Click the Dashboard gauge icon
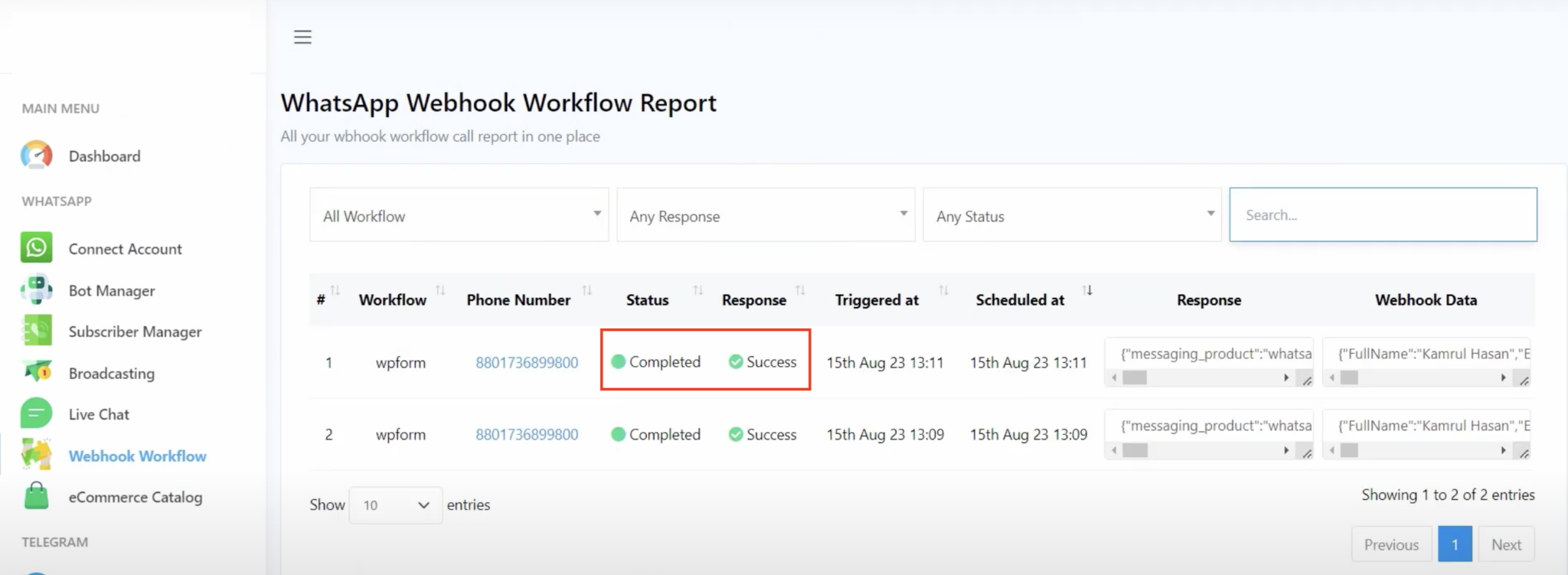1568x575 pixels. point(36,155)
